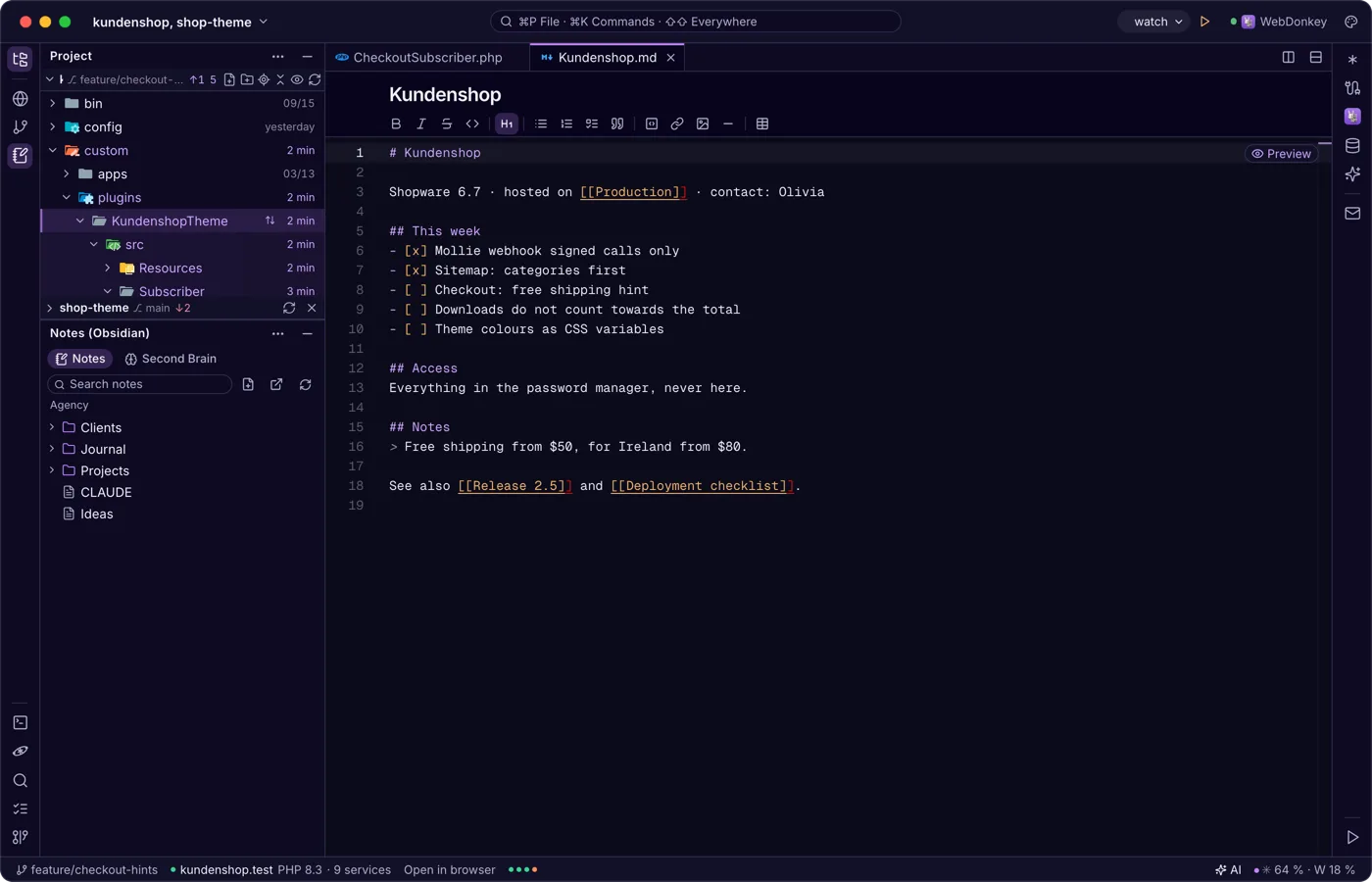The image size is (1372, 882).
Task: Open the WebDonkey account menu
Action: point(1280,22)
